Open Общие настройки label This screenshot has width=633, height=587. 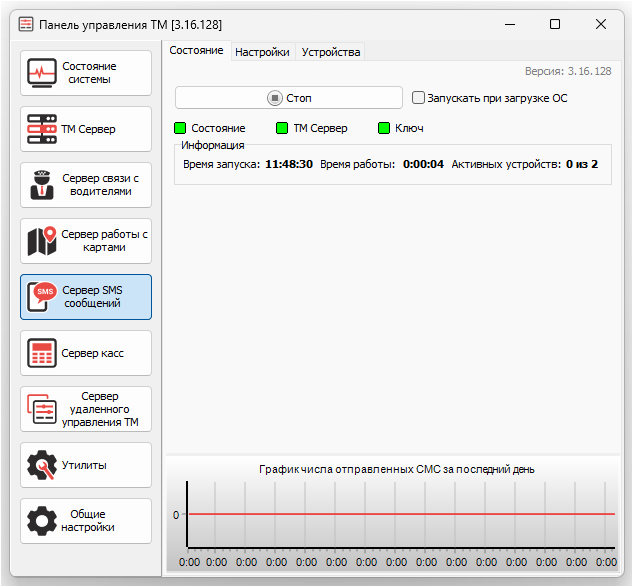pos(88,521)
